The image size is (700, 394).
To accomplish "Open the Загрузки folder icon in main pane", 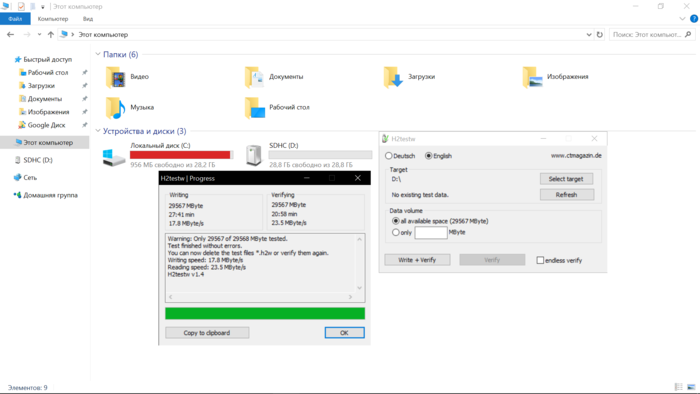I will tap(393, 77).
